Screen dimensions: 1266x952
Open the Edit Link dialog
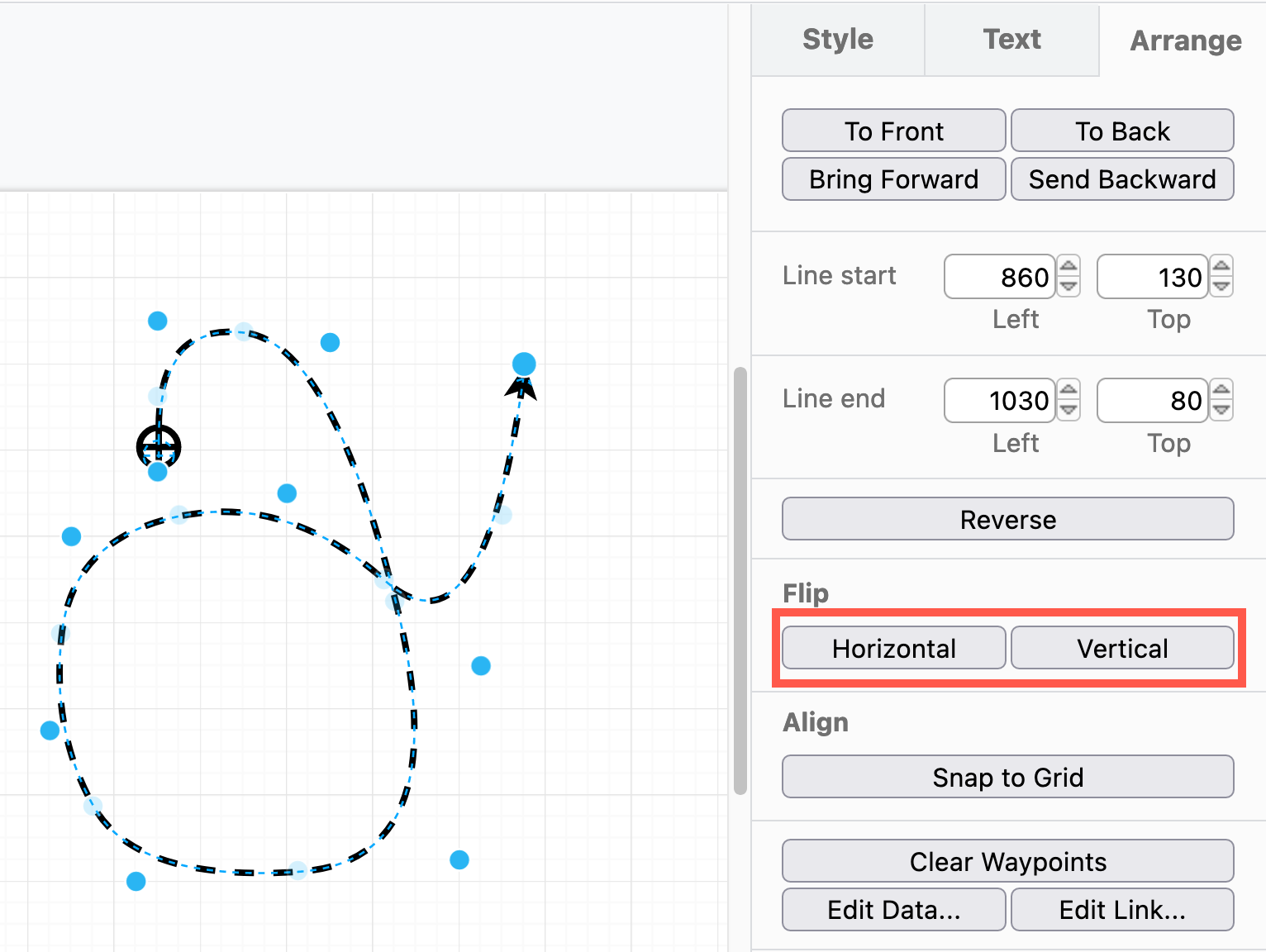(1122, 909)
